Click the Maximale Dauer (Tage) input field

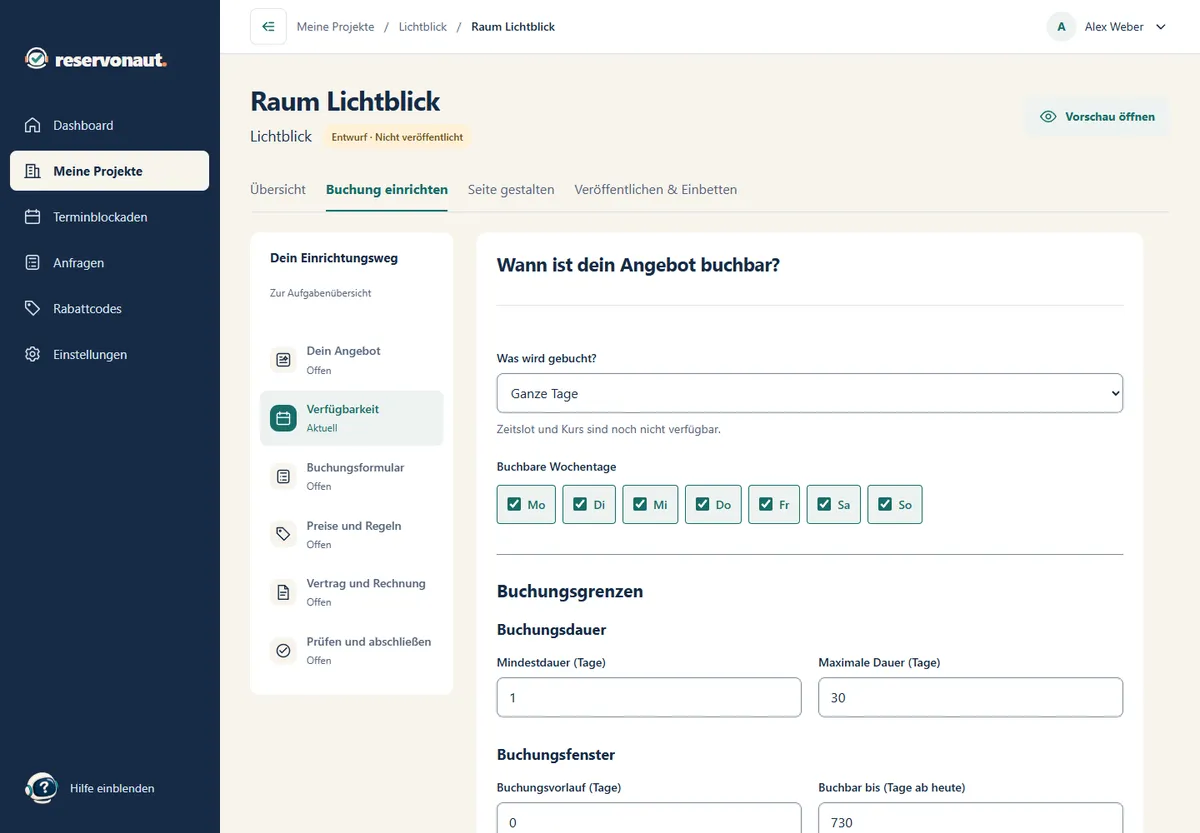(970, 697)
